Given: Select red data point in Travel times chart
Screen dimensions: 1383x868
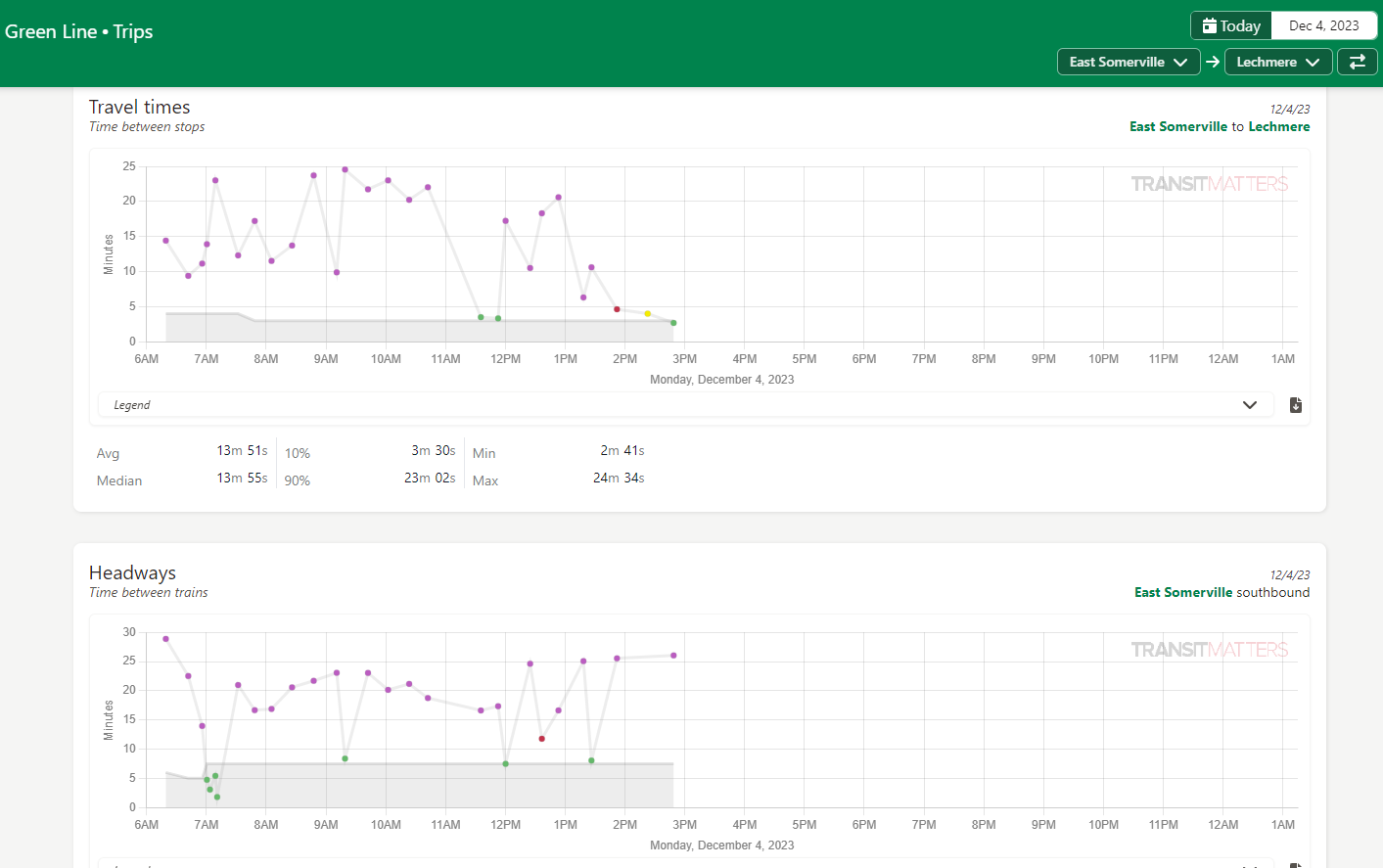Looking at the screenshot, I should (617, 309).
